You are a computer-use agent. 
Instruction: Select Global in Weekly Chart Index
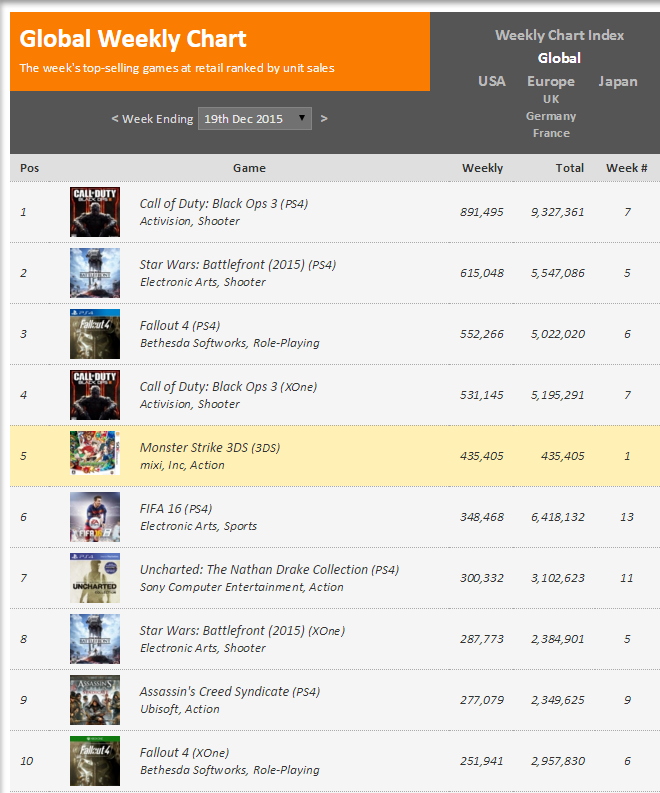click(x=559, y=58)
